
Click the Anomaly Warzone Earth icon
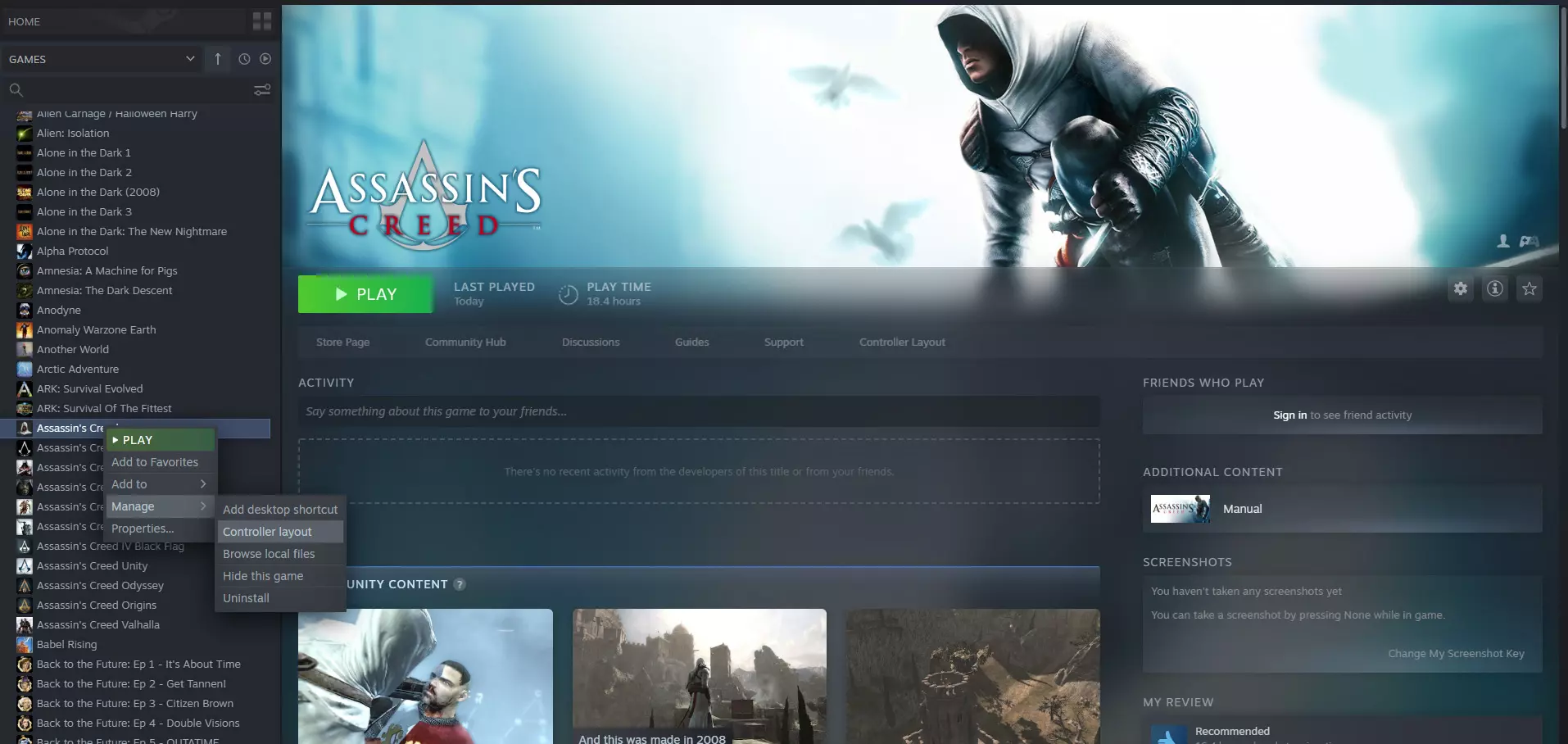click(25, 330)
